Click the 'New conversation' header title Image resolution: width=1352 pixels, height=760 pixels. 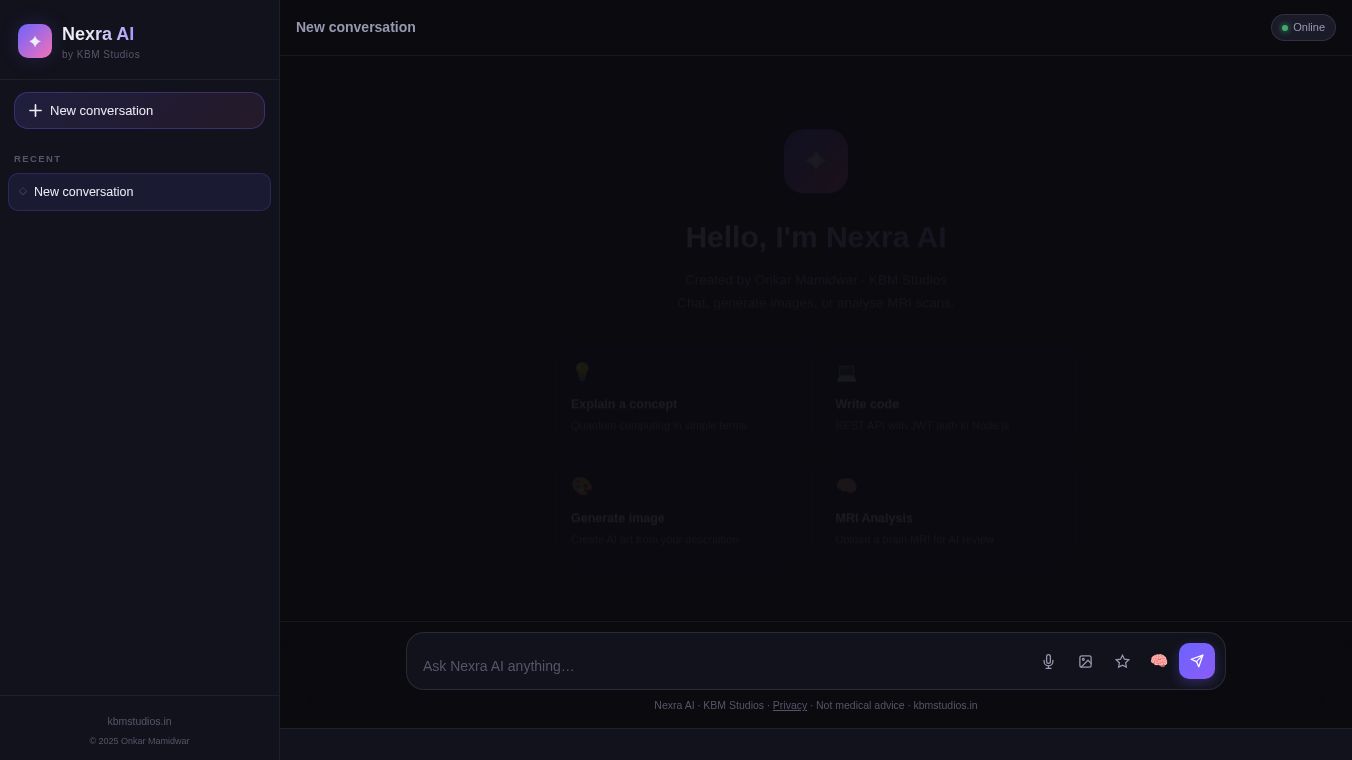click(356, 27)
